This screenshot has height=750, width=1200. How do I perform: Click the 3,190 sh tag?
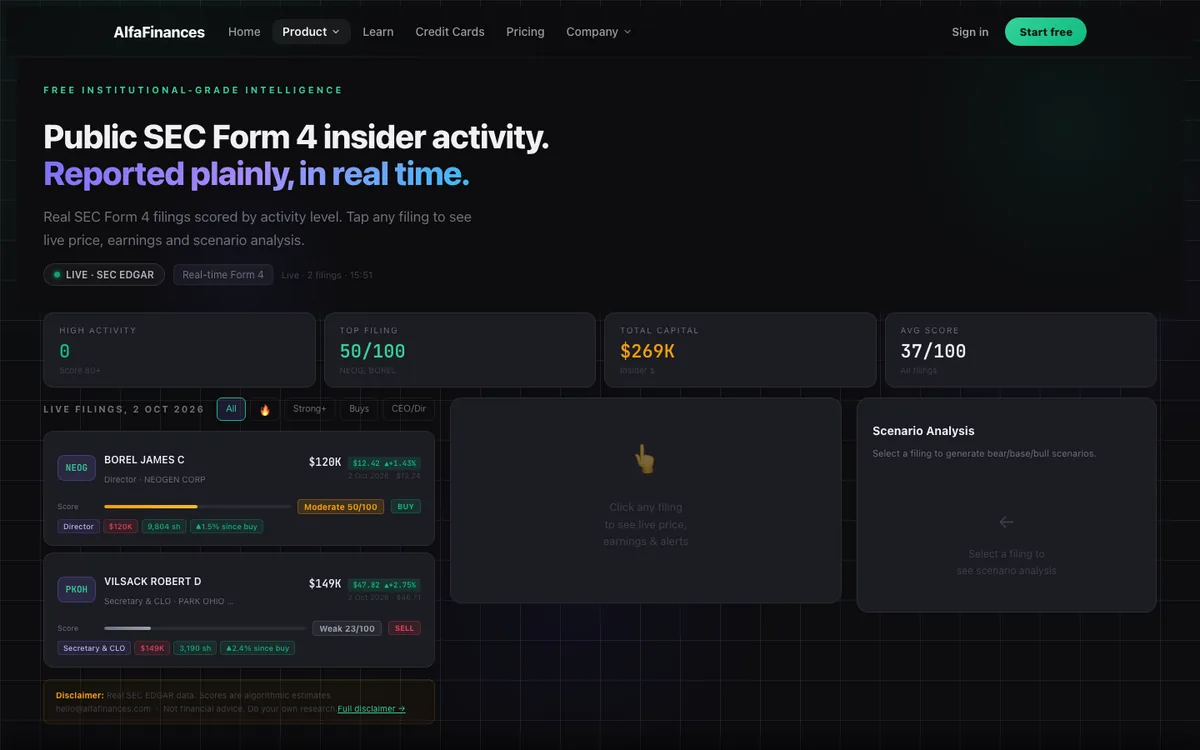(x=195, y=648)
